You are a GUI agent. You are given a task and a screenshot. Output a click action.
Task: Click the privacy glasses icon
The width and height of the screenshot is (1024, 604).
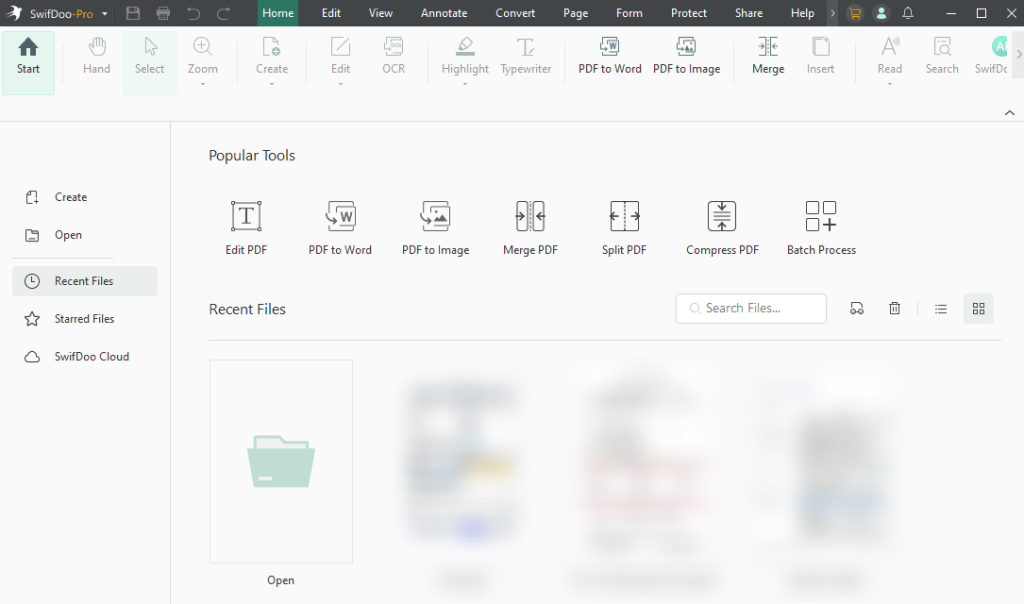(857, 309)
